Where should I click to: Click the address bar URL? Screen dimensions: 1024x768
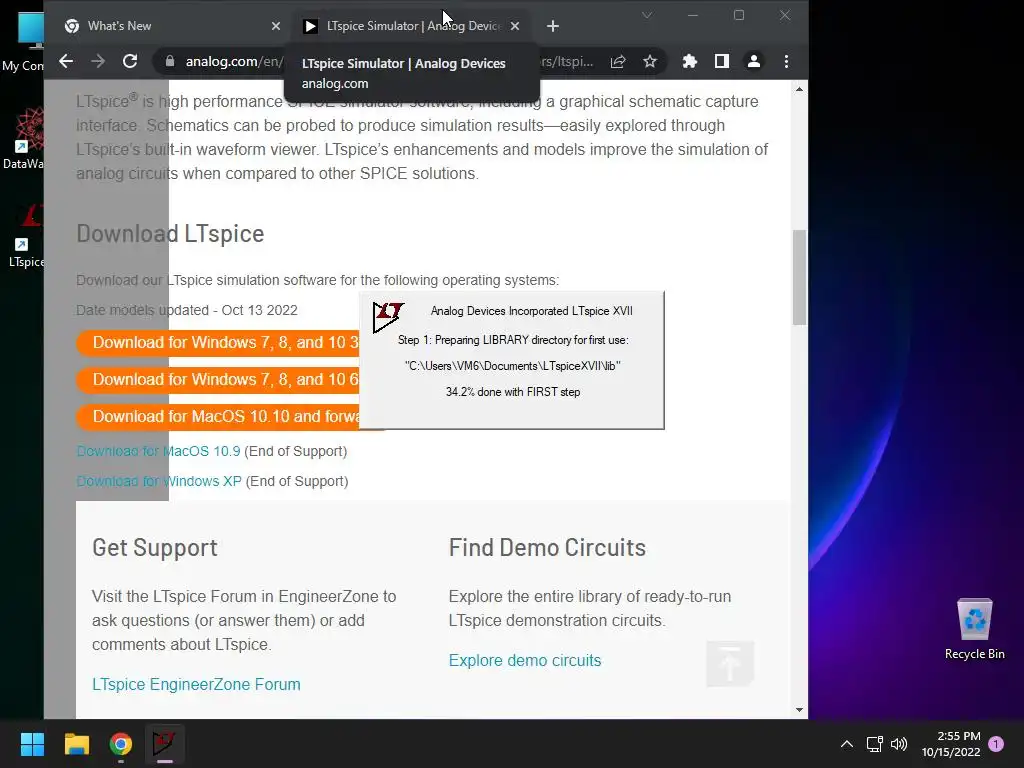coord(234,61)
